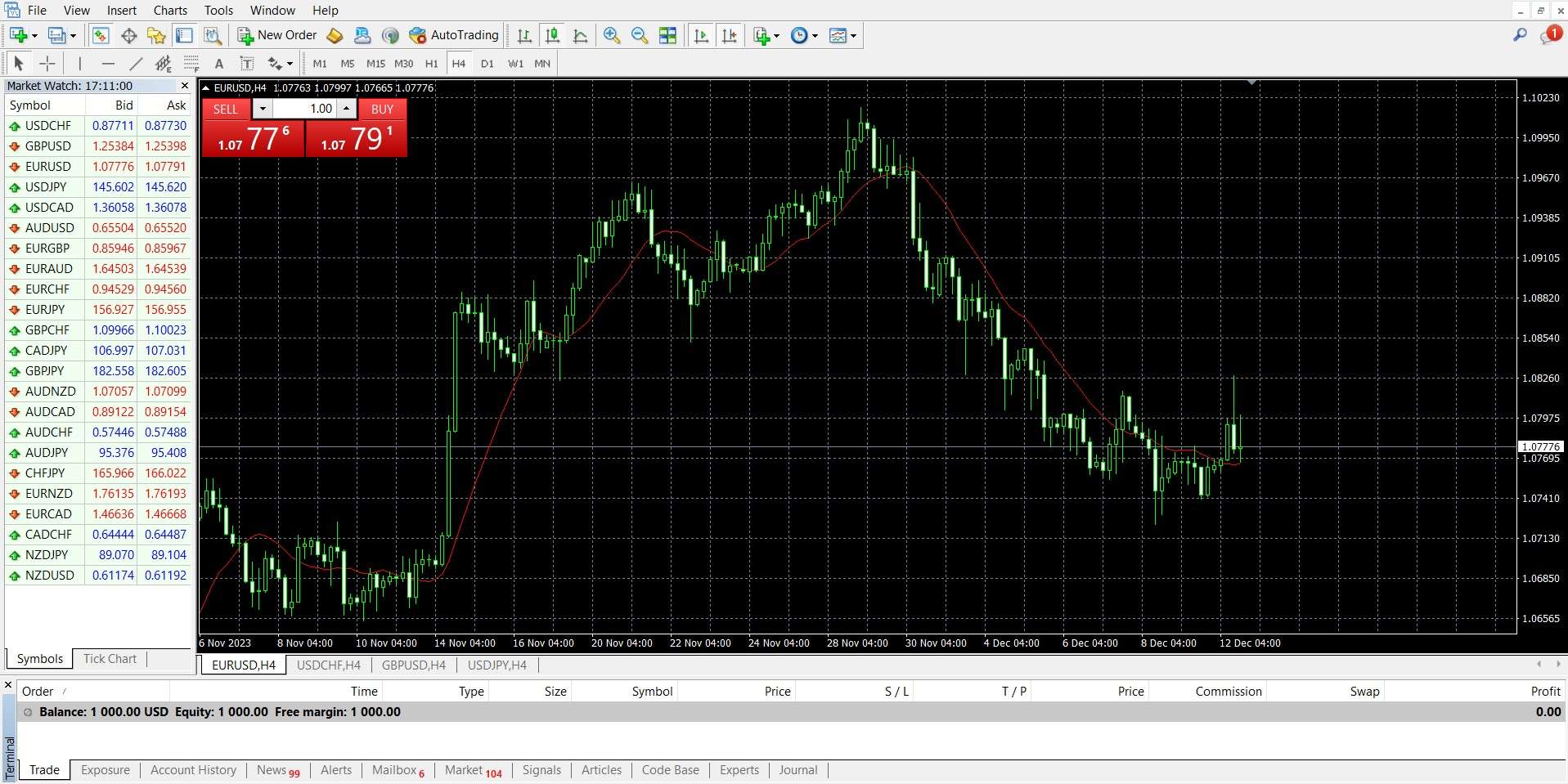Viewport: 1568px width, 784px height.
Task: Select the Trendline drawing tool
Action: pos(136,63)
